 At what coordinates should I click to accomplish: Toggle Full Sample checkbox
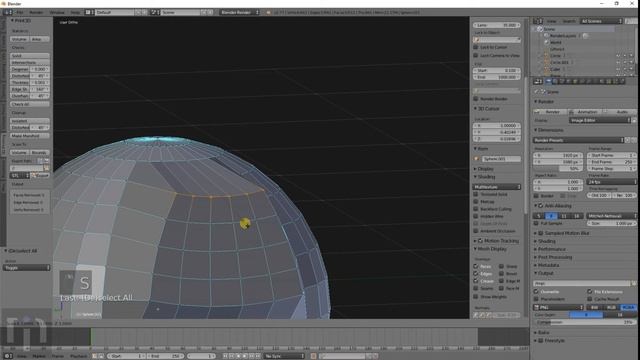coord(536,223)
